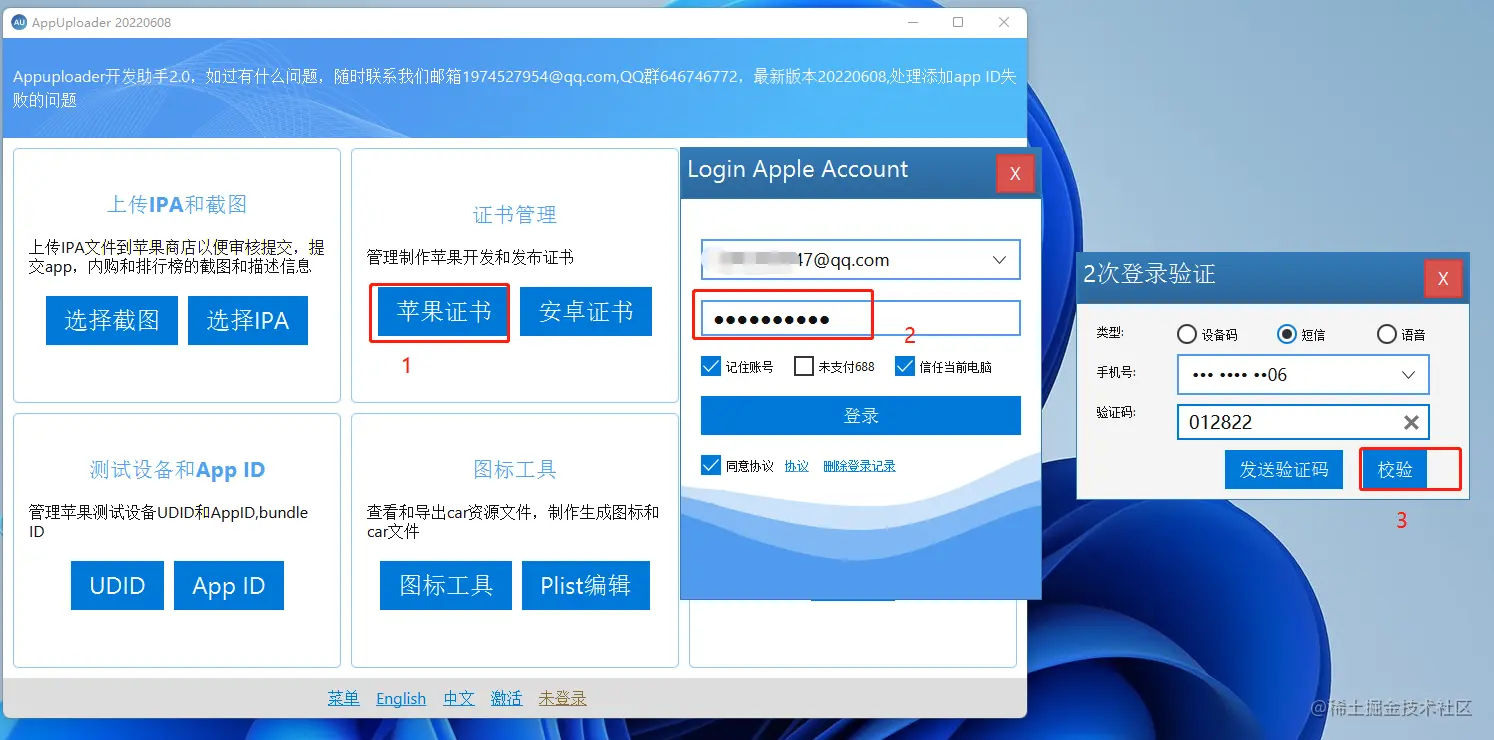Enable the 未支付688 checkbox

coord(803,366)
